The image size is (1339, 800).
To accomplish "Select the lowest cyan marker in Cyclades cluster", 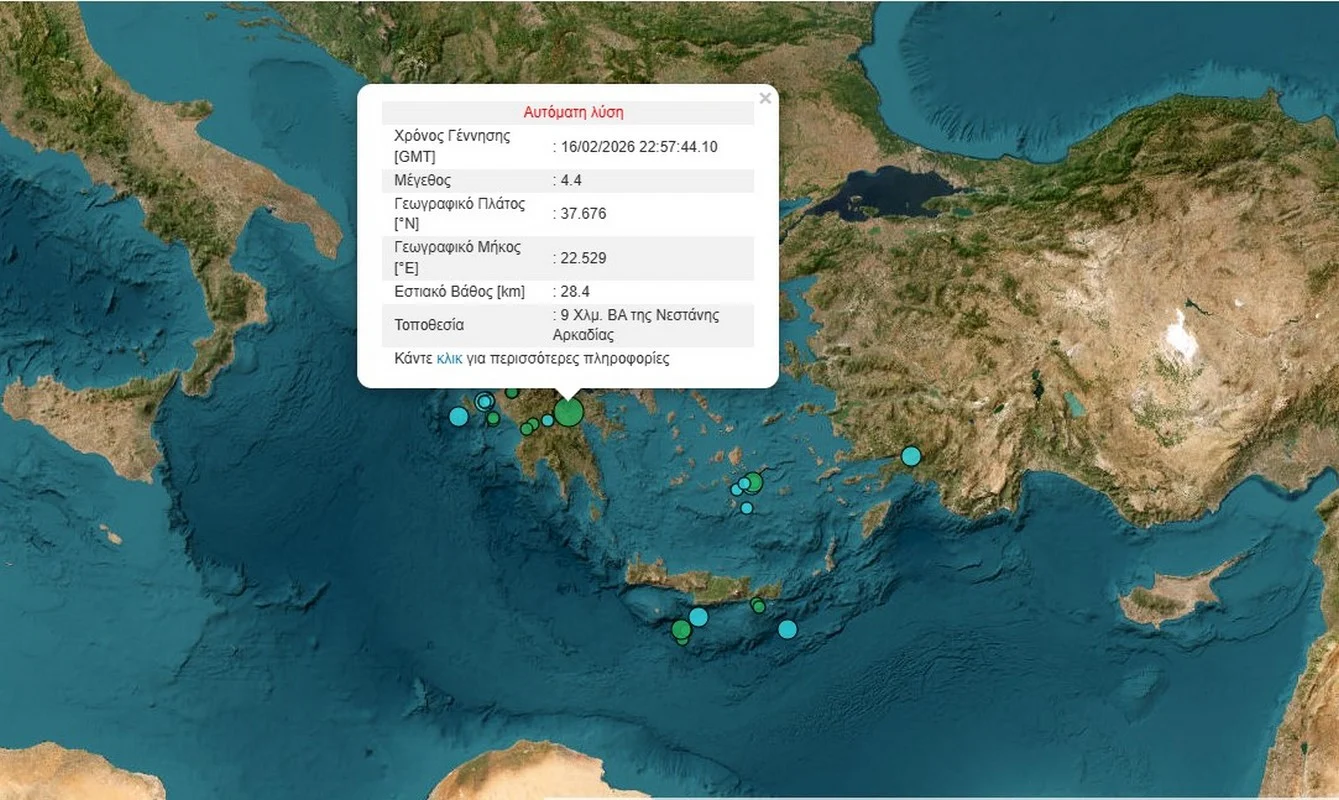I will [x=746, y=508].
